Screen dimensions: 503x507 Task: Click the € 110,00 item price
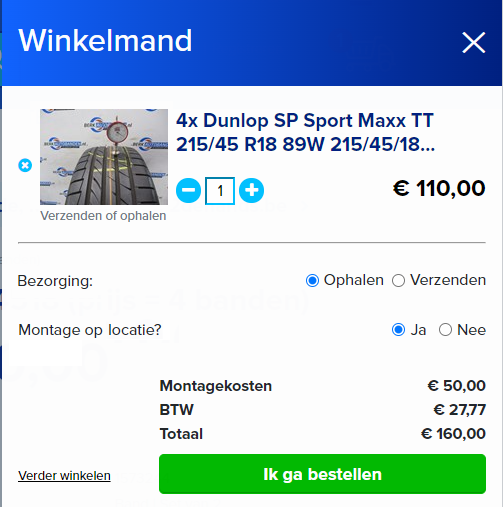click(x=439, y=188)
